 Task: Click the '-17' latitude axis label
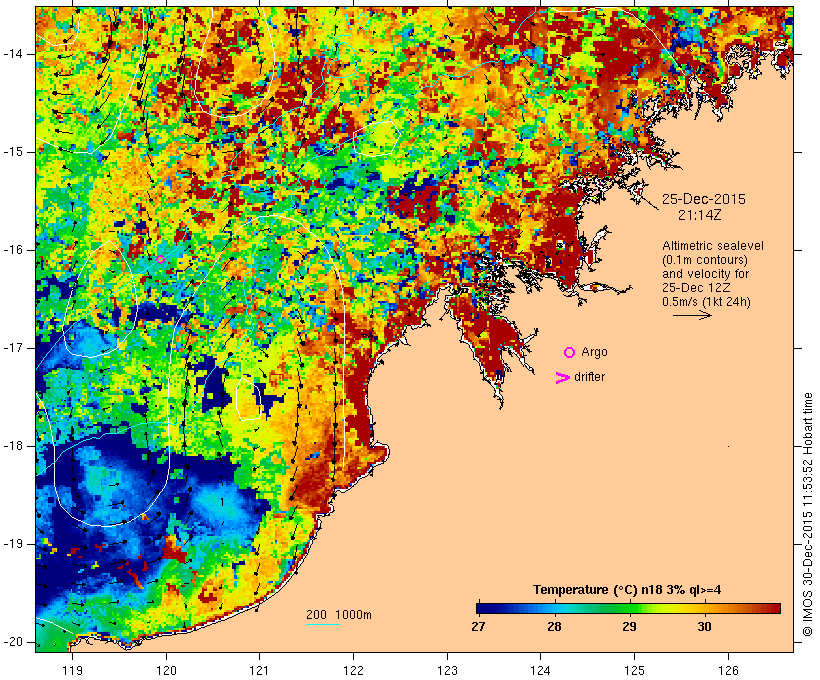[x=13, y=348]
